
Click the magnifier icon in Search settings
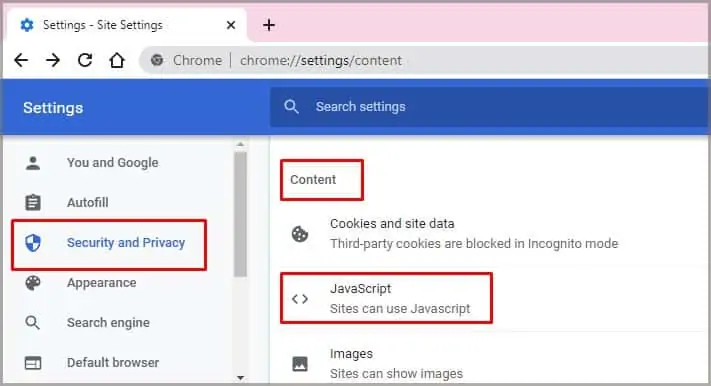pos(291,107)
